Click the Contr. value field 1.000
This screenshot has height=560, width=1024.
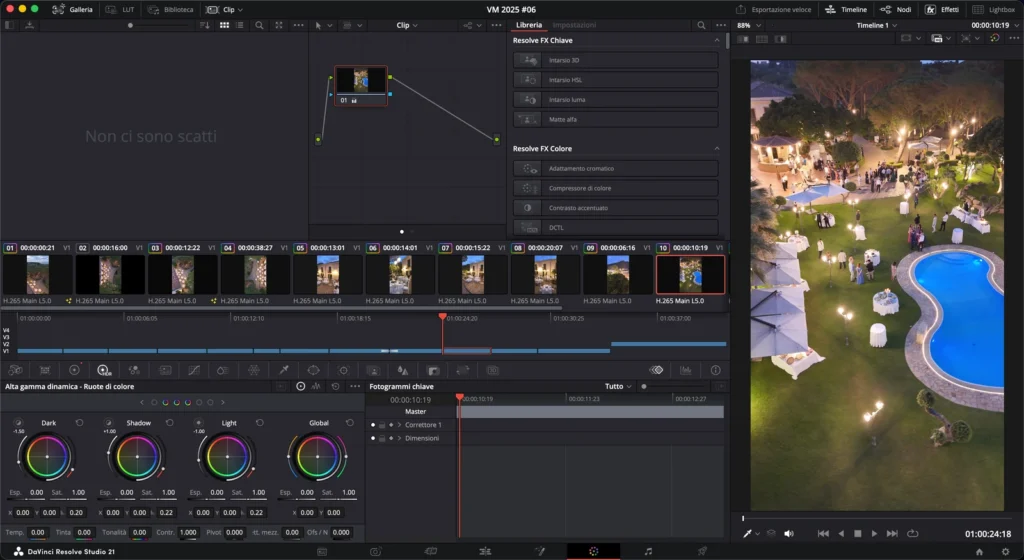pos(188,533)
